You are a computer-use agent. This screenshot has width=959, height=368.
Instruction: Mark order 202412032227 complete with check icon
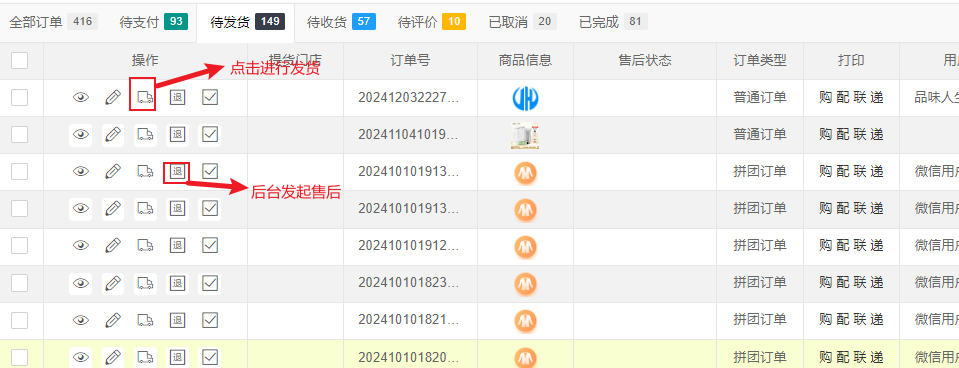point(210,98)
